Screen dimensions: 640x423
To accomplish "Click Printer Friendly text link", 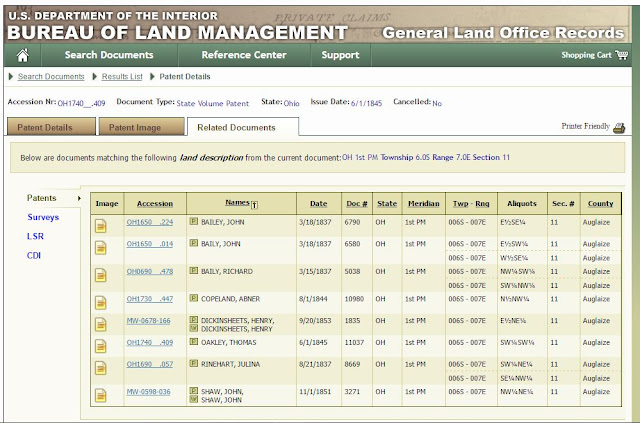I will coord(585,126).
